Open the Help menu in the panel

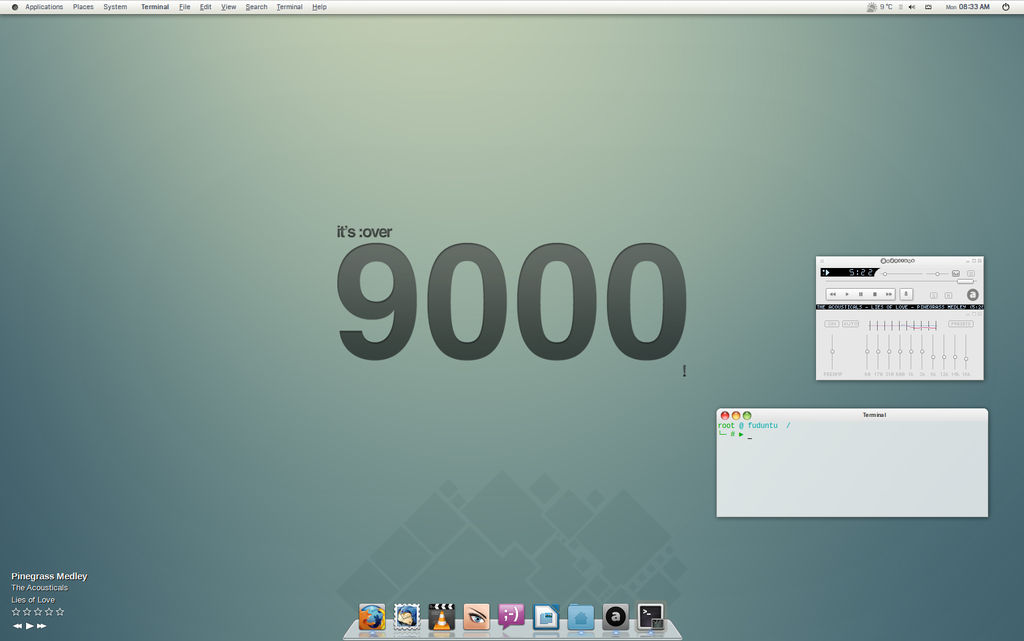click(x=319, y=7)
